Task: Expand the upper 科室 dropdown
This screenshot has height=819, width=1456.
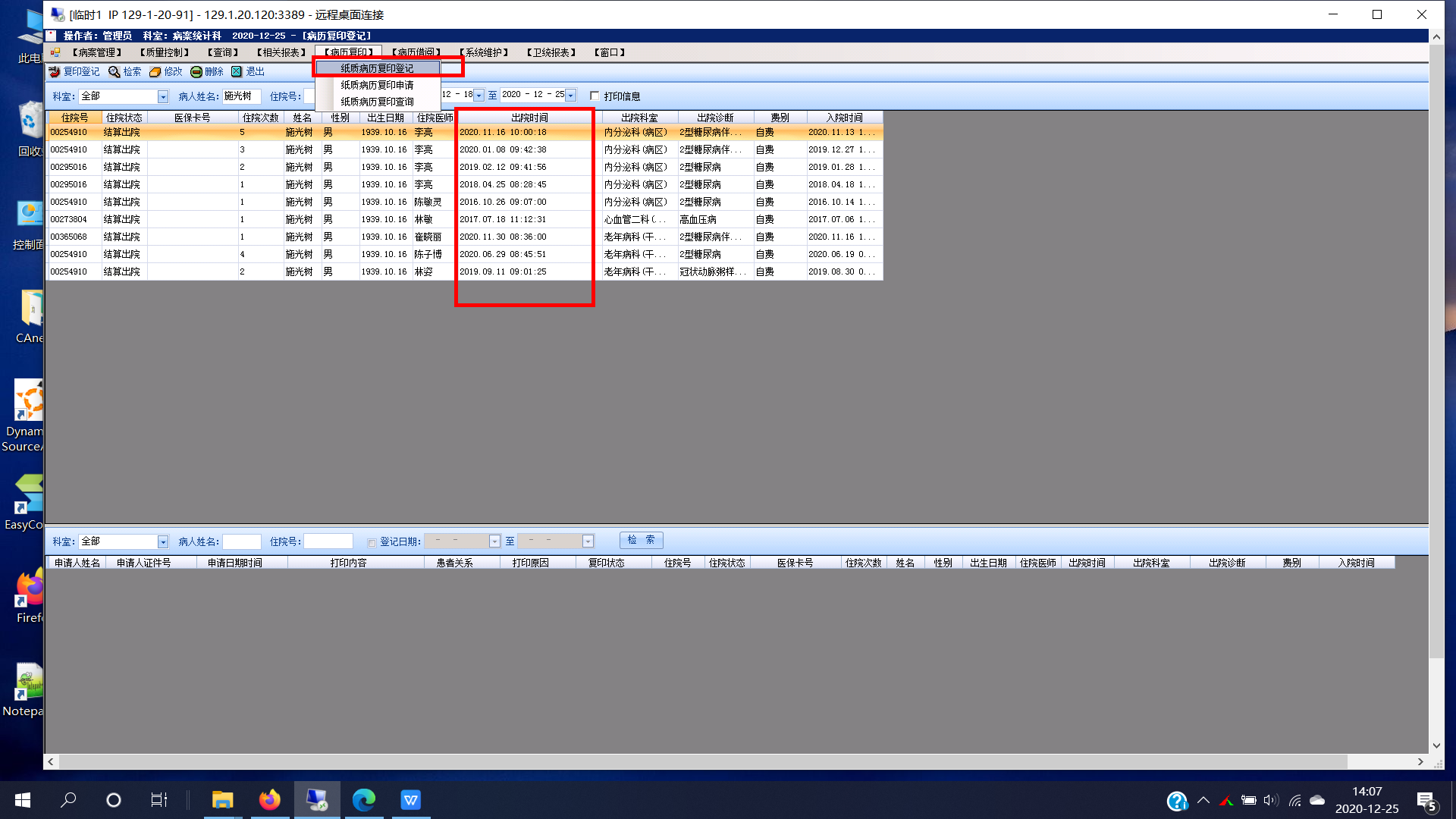Action: [162, 96]
